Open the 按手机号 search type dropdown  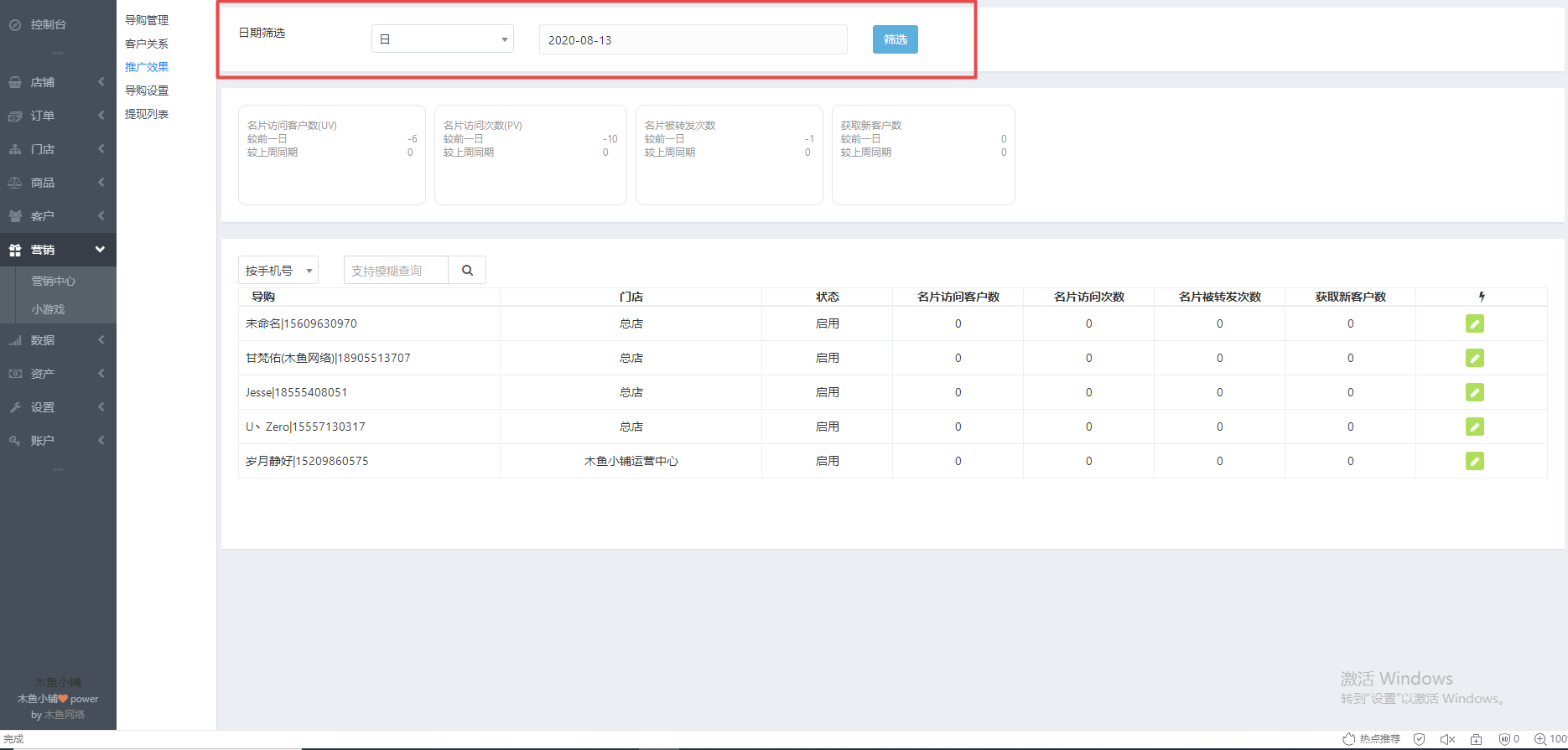pos(278,270)
